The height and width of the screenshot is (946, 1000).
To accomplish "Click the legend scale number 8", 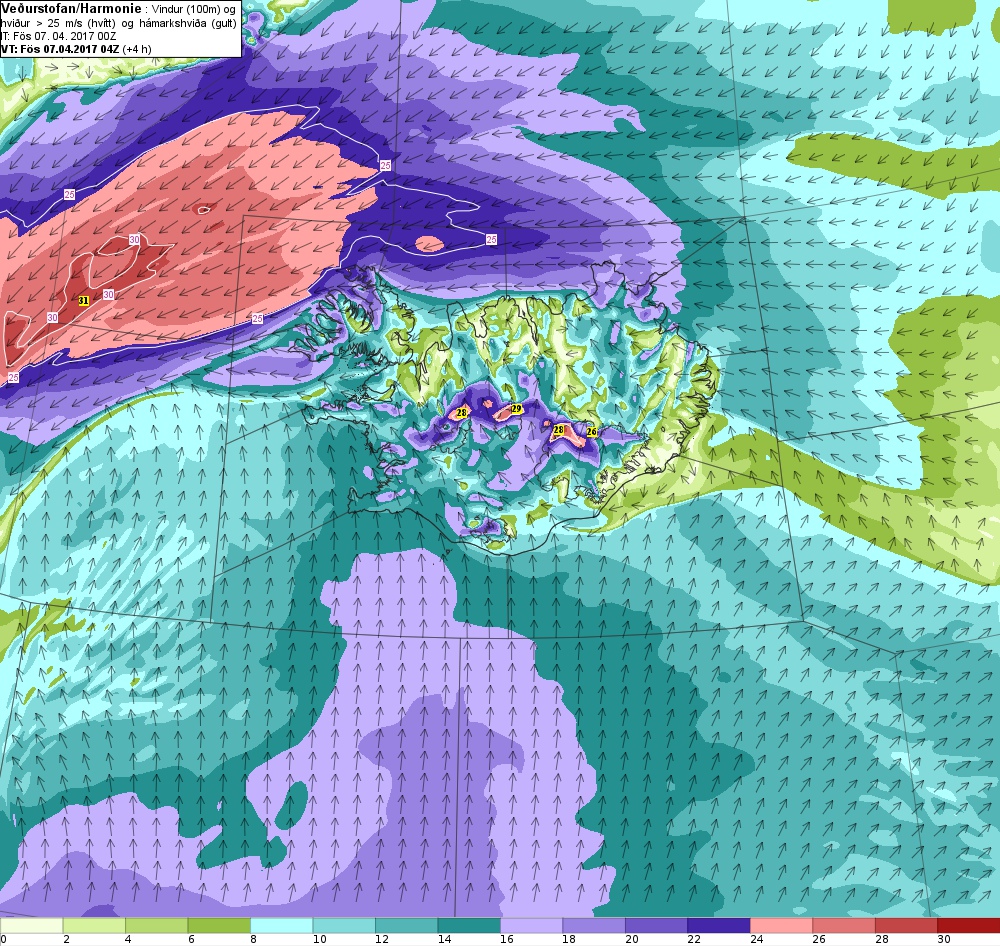I will point(254,939).
